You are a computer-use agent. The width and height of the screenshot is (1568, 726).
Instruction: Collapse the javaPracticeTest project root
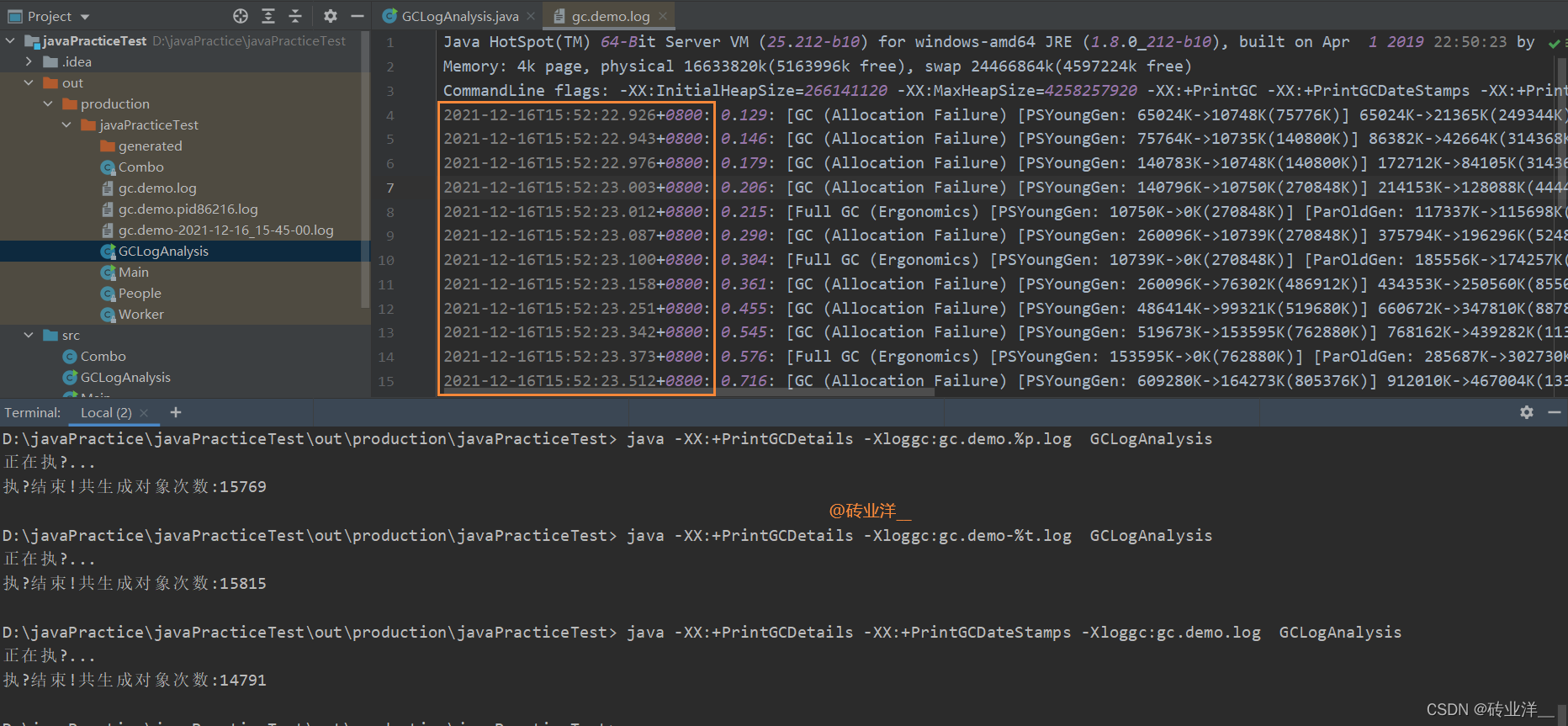coord(10,40)
